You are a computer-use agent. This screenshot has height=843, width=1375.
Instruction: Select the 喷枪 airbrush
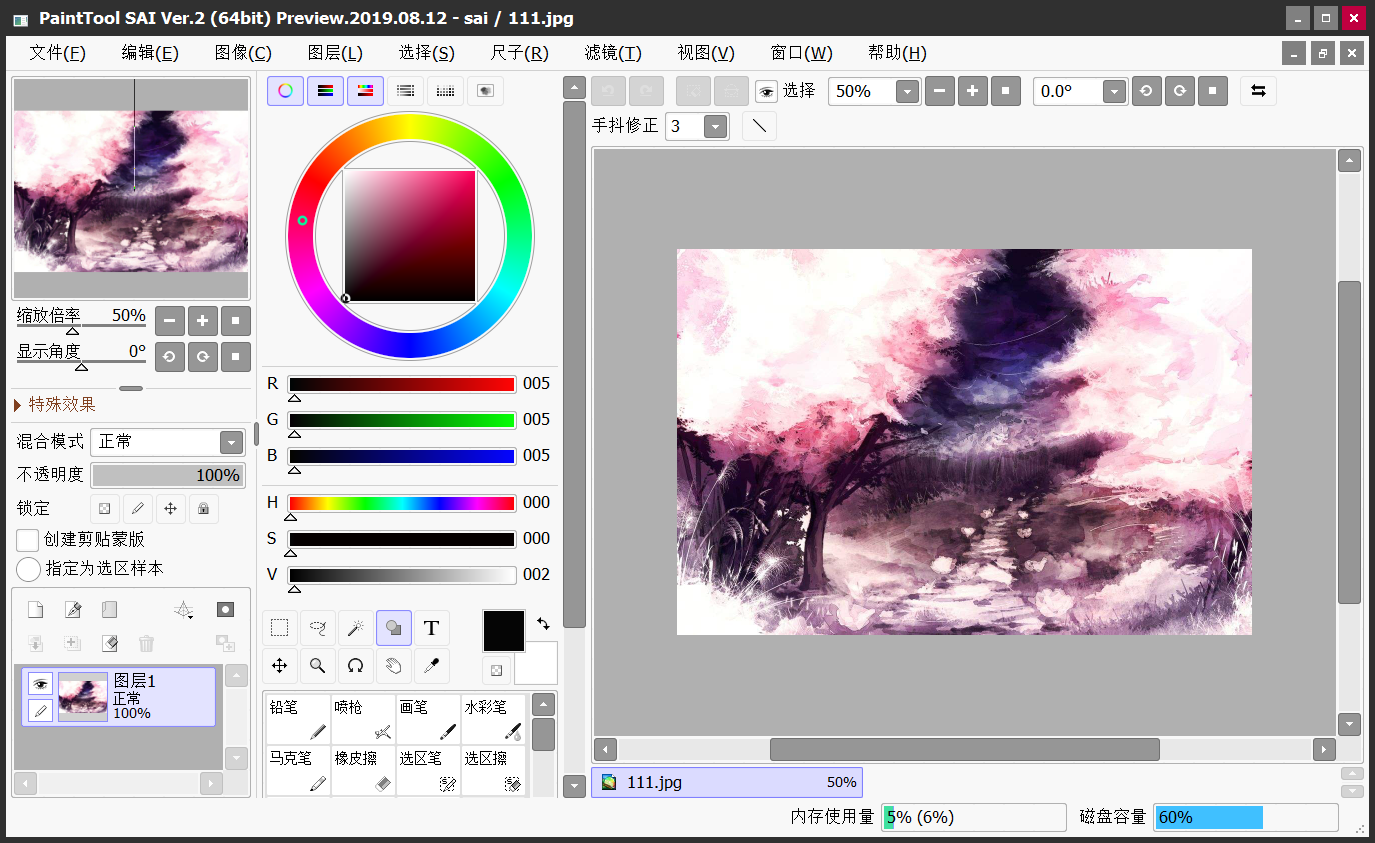click(362, 720)
